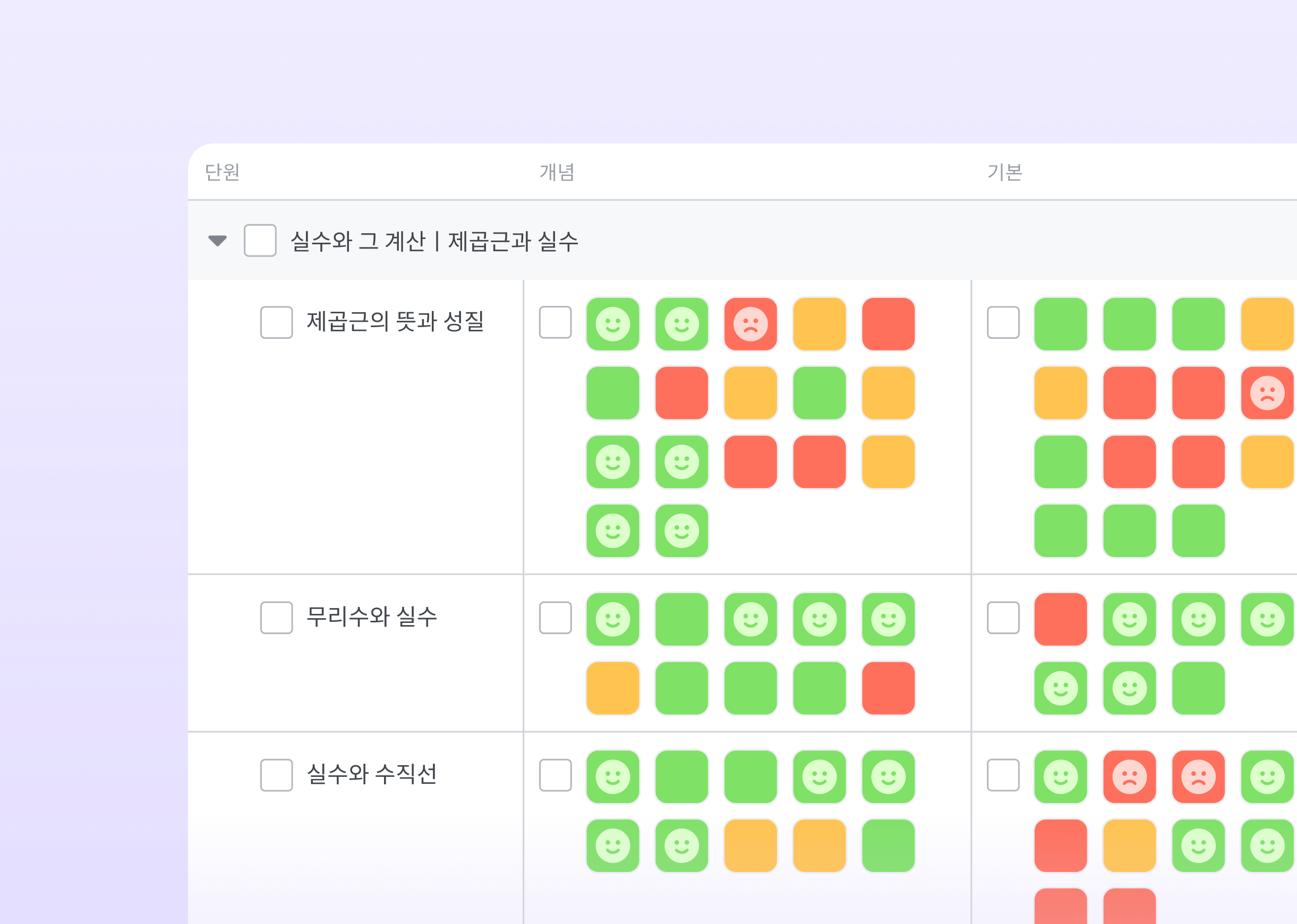
Task: Click the first sad-face tile in 실수와 수직선 기본
Action: 1130,776
